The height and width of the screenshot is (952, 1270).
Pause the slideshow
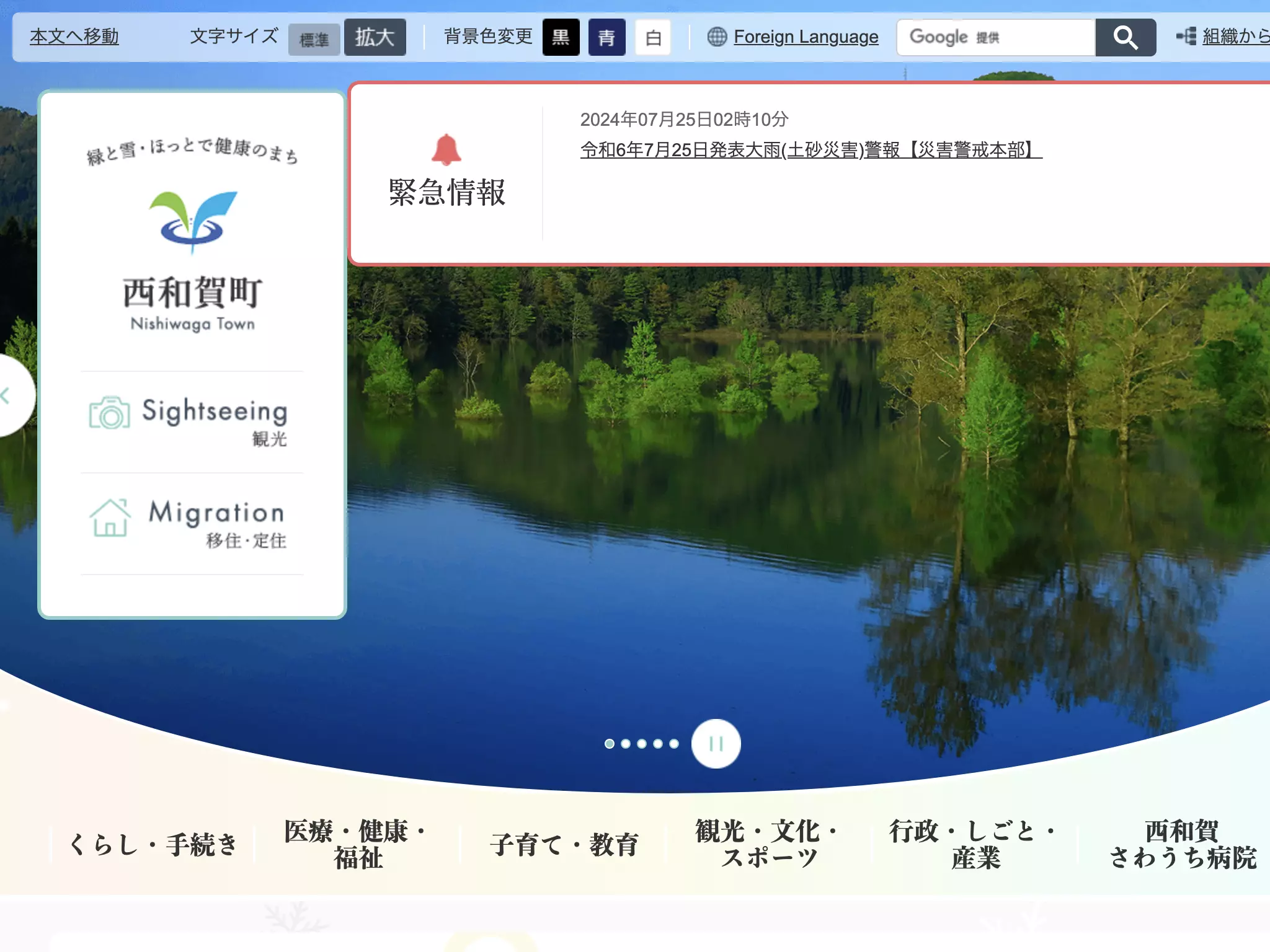716,744
